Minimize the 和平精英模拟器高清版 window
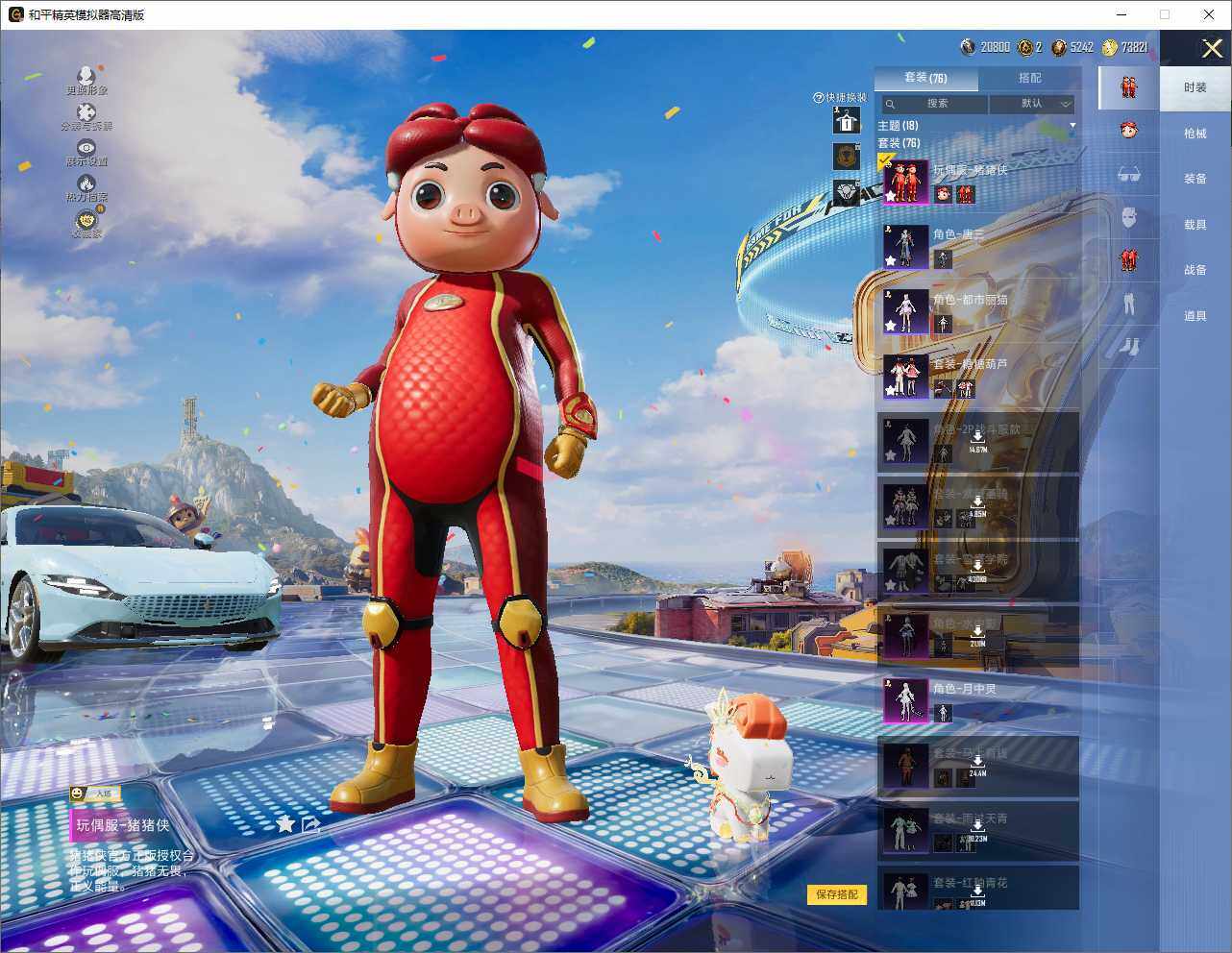The height and width of the screenshot is (953, 1232). coord(1121,14)
